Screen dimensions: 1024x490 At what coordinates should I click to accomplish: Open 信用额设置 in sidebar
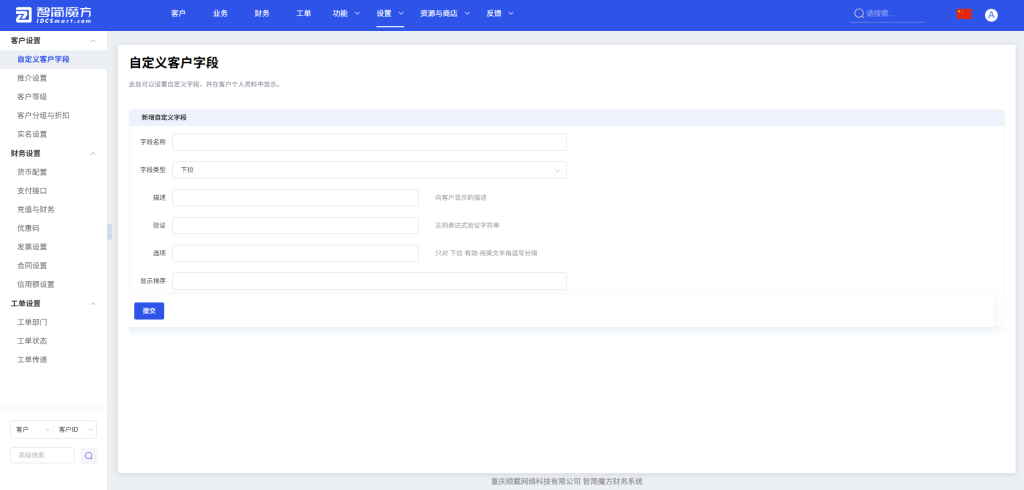36,285
